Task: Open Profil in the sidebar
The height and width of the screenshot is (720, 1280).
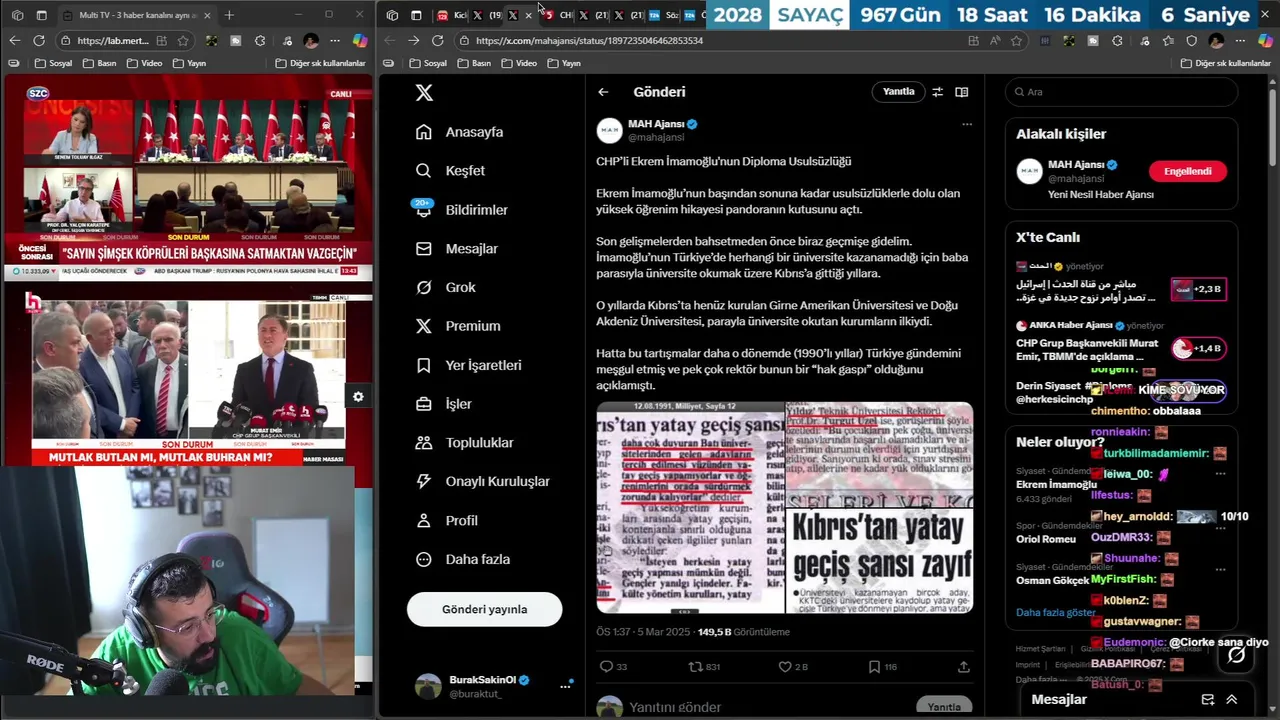Action: [x=446, y=521]
